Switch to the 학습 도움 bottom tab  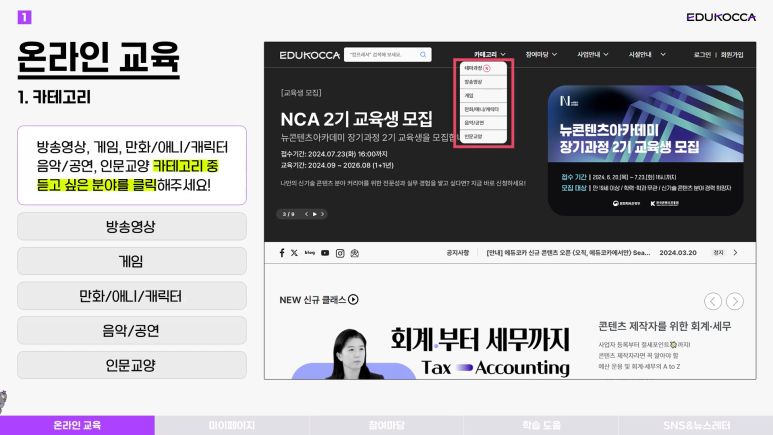click(x=541, y=425)
